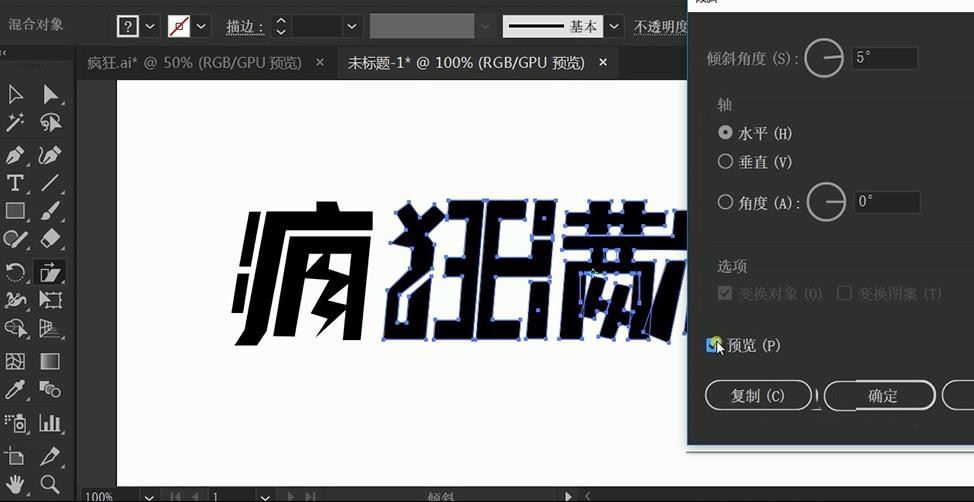
Task: Select the Gradient tool
Action: click(50, 361)
